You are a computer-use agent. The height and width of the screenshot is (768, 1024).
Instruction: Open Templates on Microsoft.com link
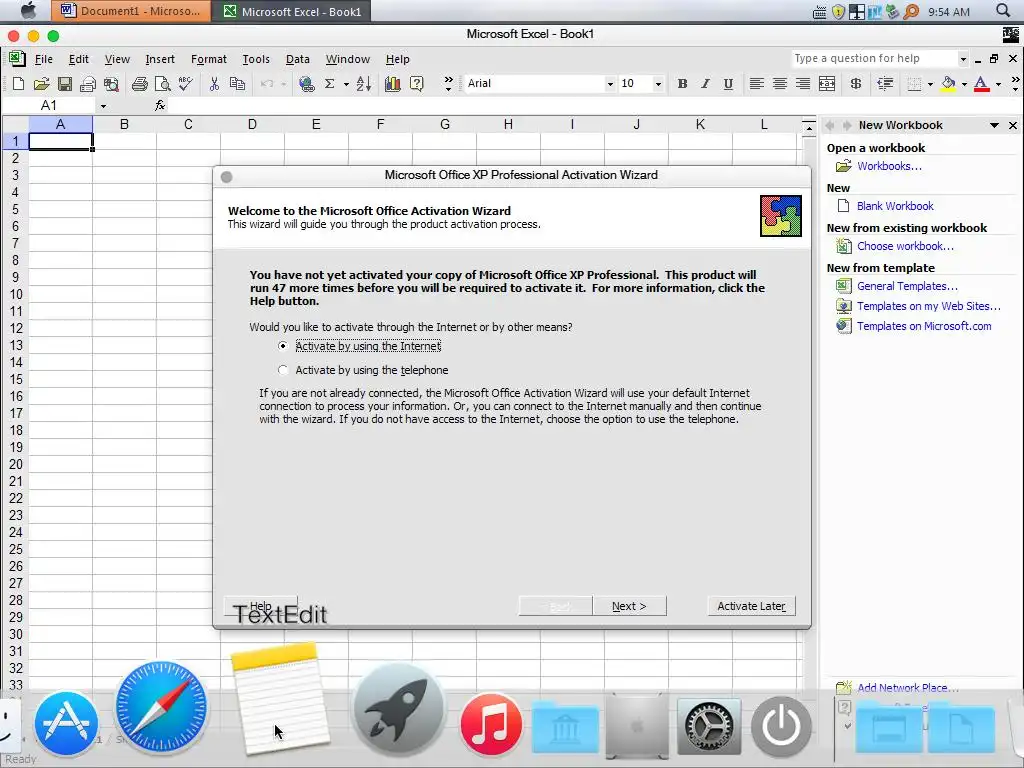[924, 326]
